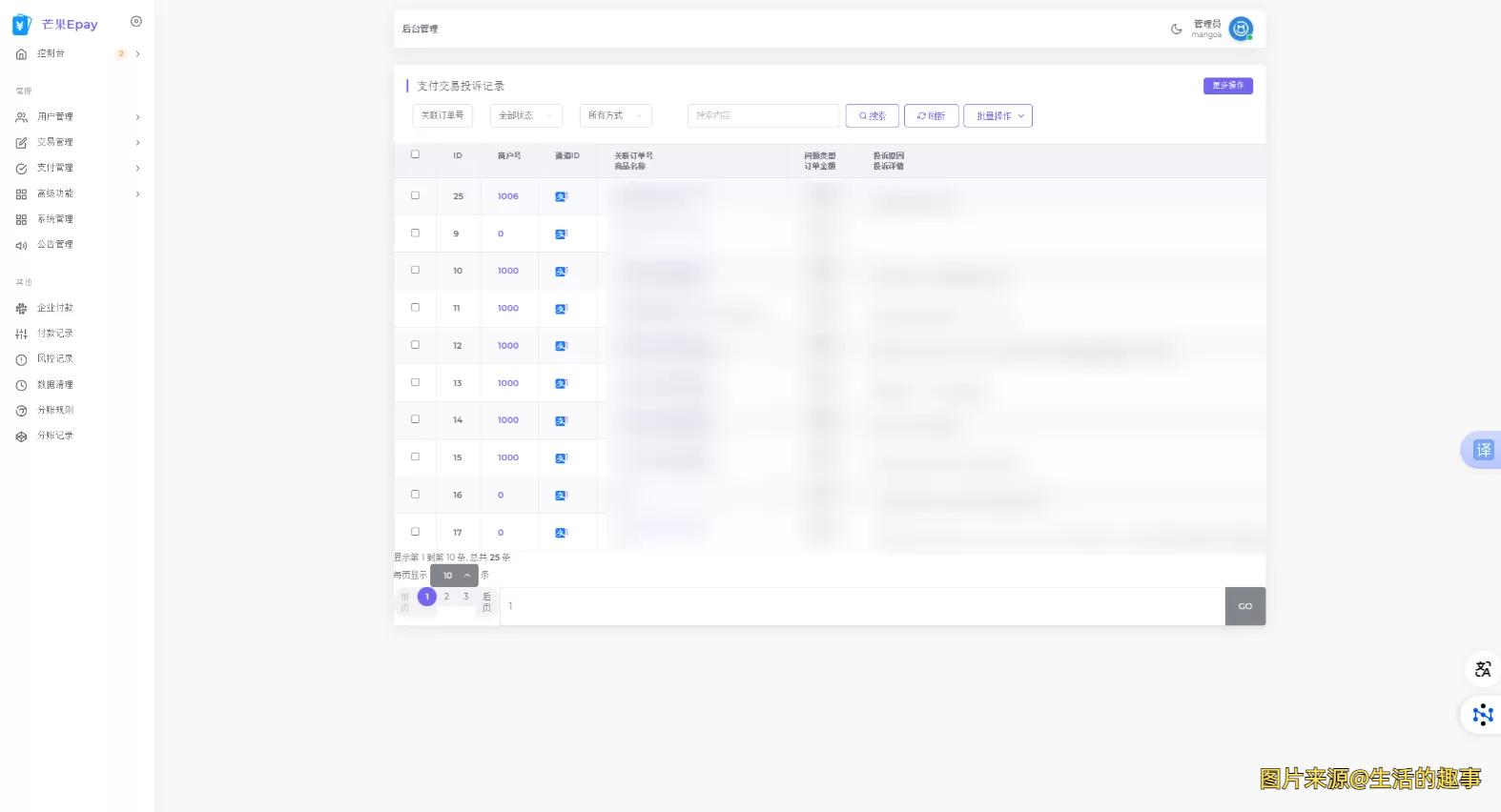Select the checkbox for row ID 17
Screen dimensions: 1501x812
pos(415,532)
